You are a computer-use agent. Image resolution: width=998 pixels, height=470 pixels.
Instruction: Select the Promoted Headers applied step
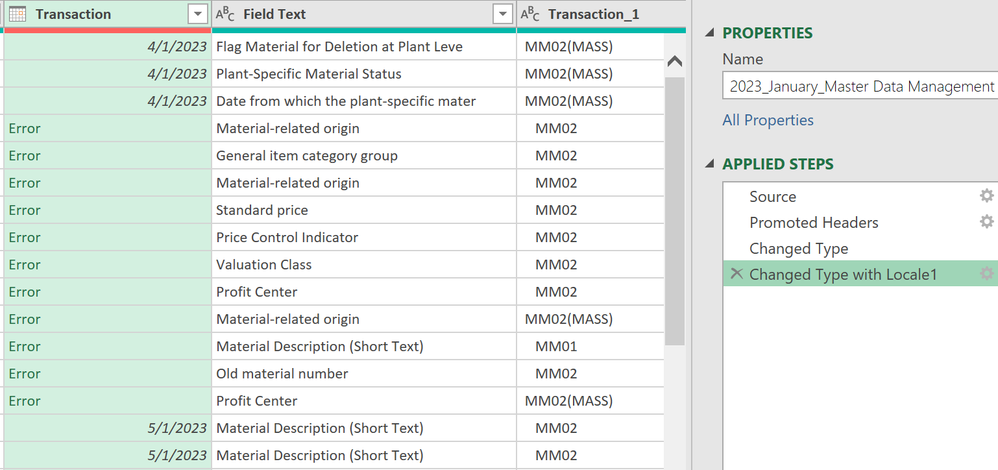(813, 222)
